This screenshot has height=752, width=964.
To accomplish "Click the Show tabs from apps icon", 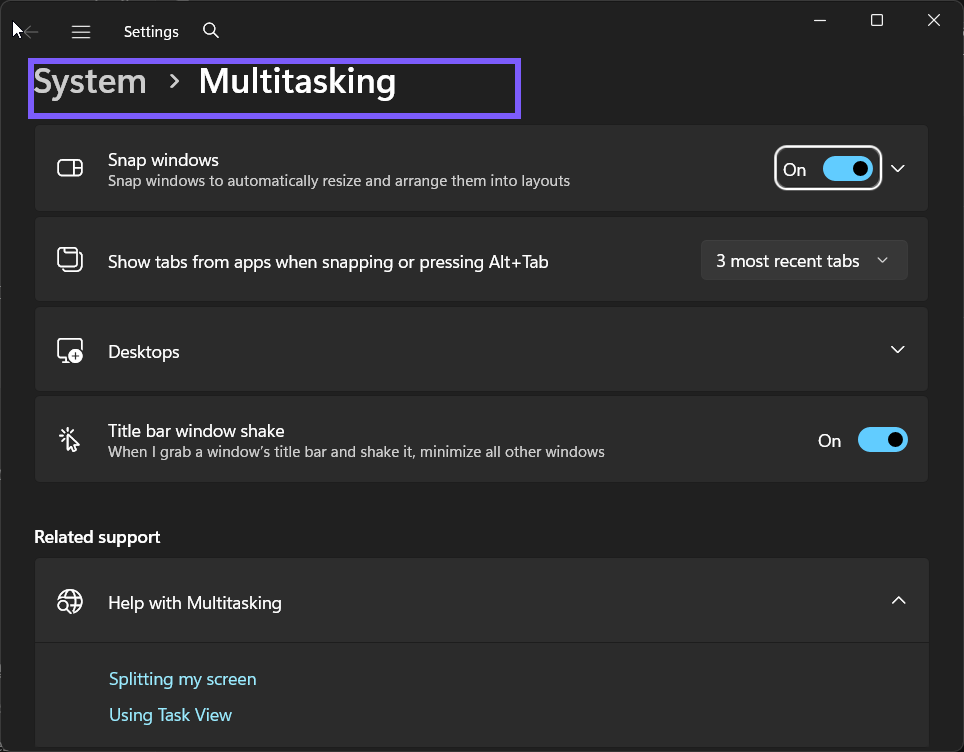I will [70, 259].
